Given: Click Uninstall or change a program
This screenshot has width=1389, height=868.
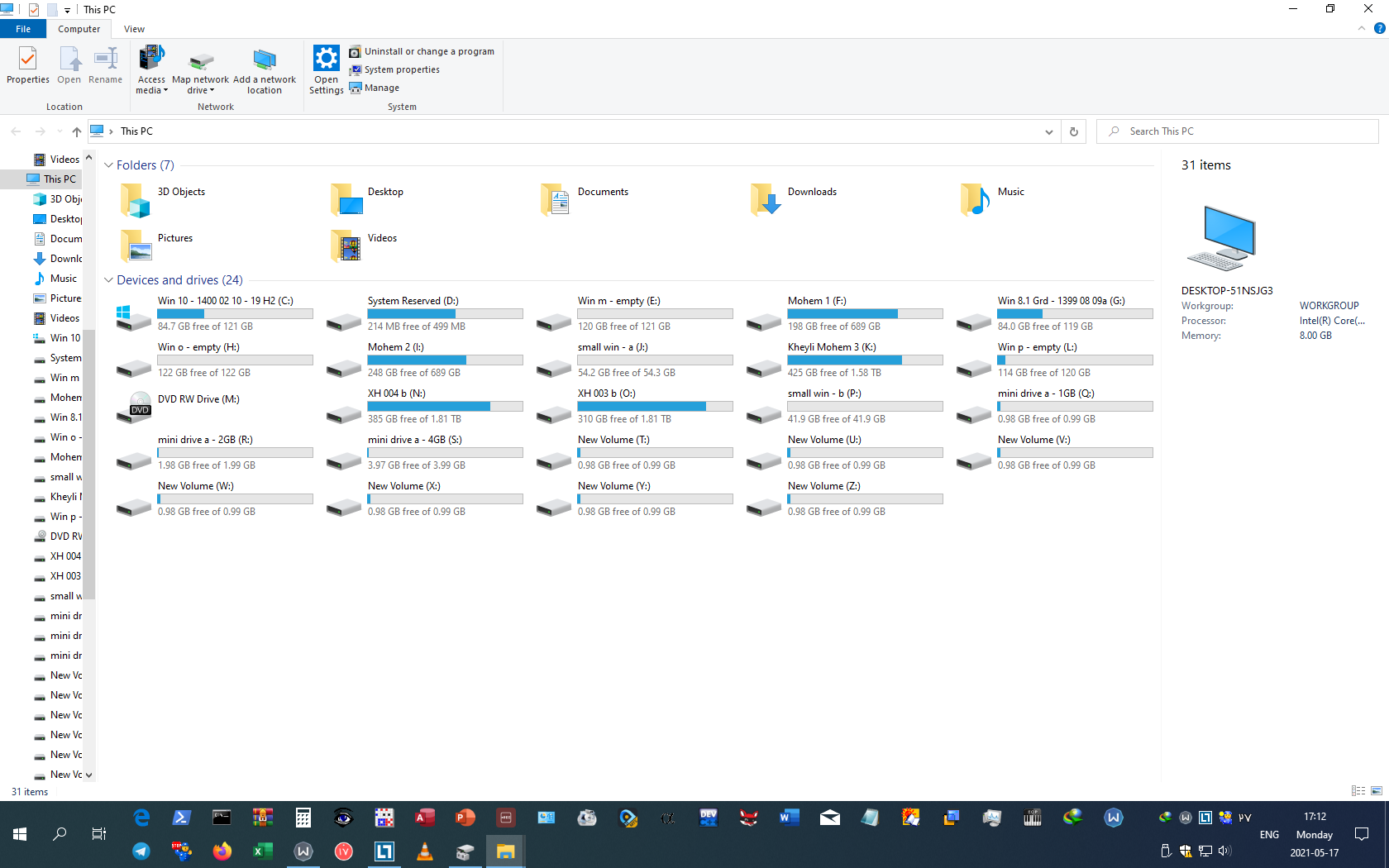Looking at the screenshot, I should (x=428, y=51).
